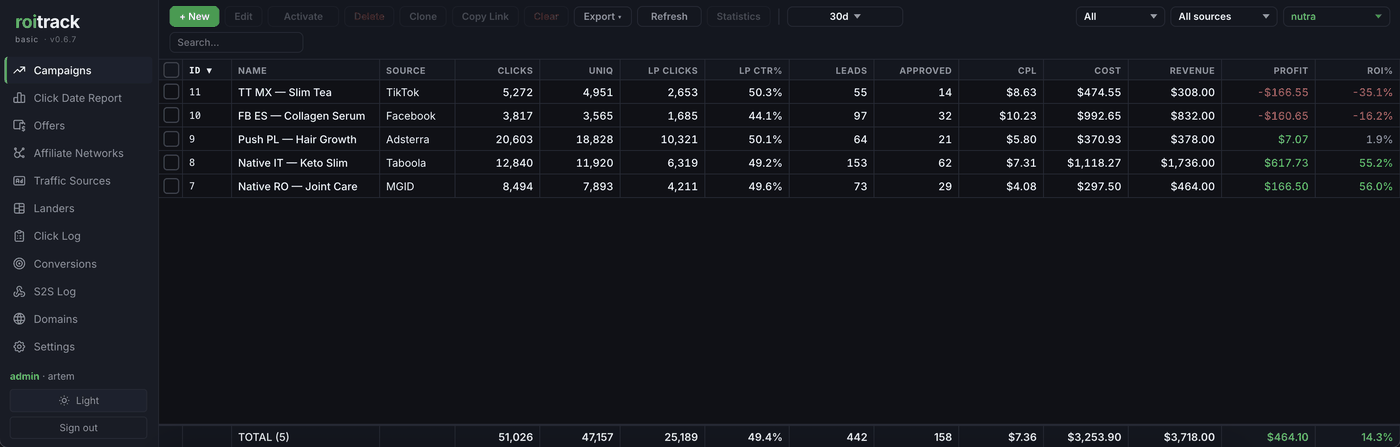Switch to Light theme

78,400
